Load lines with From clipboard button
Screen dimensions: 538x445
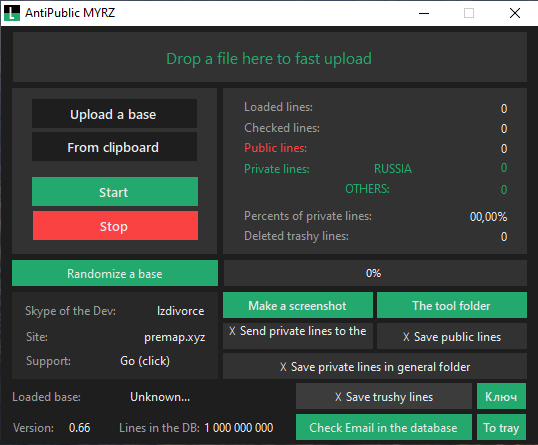[114, 147]
